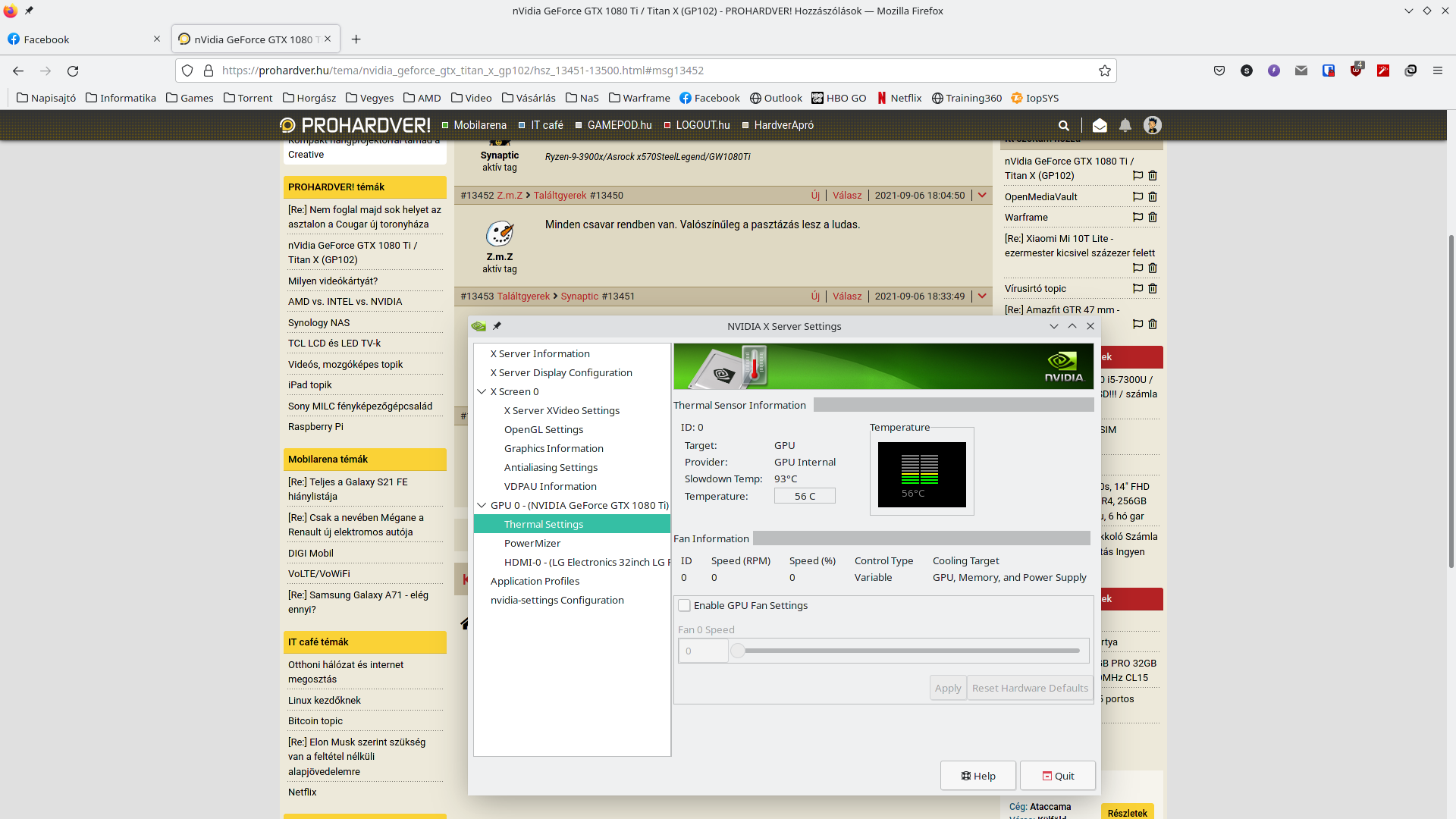Click the Pocket save icon in toolbar
The height and width of the screenshot is (819, 1456).
pos(1219,71)
